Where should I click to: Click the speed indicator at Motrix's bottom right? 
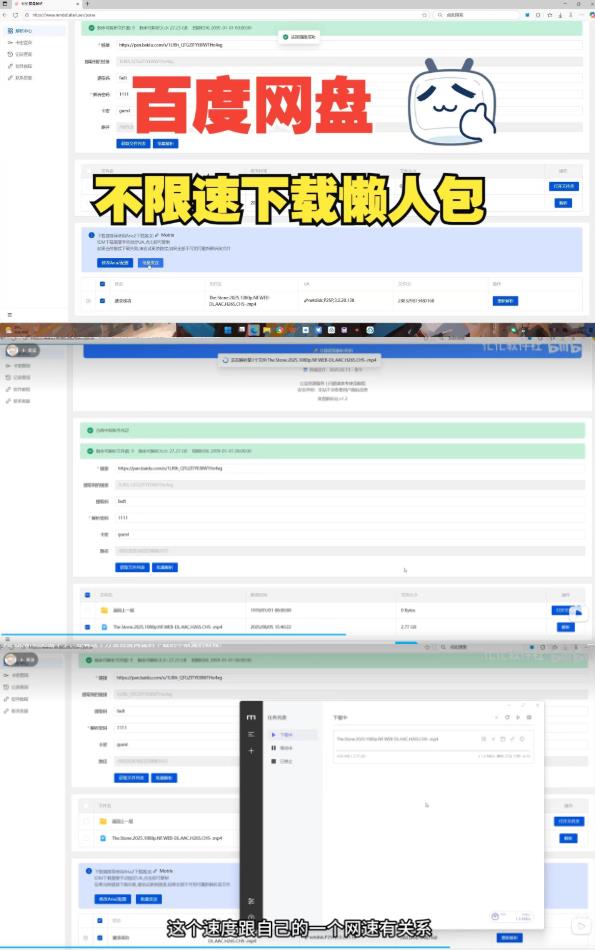pyautogui.click(x=513, y=917)
